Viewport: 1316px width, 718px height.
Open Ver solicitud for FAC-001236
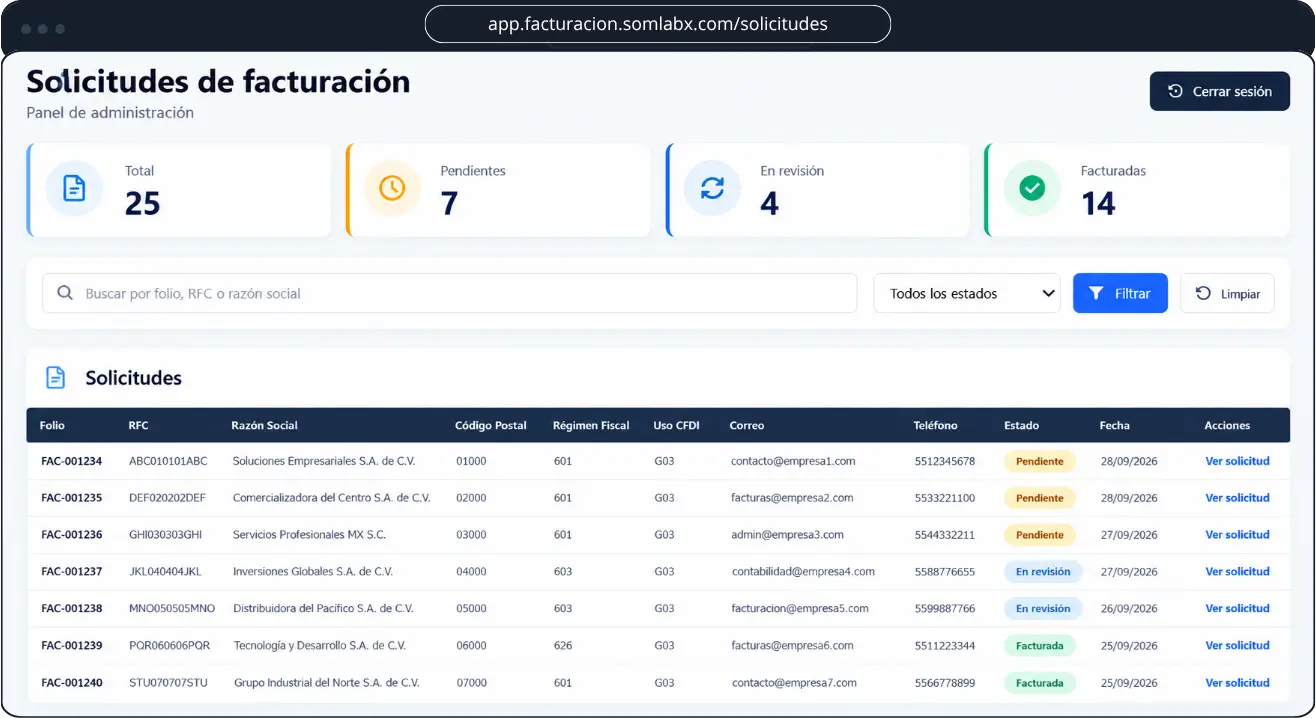[x=1237, y=535]
